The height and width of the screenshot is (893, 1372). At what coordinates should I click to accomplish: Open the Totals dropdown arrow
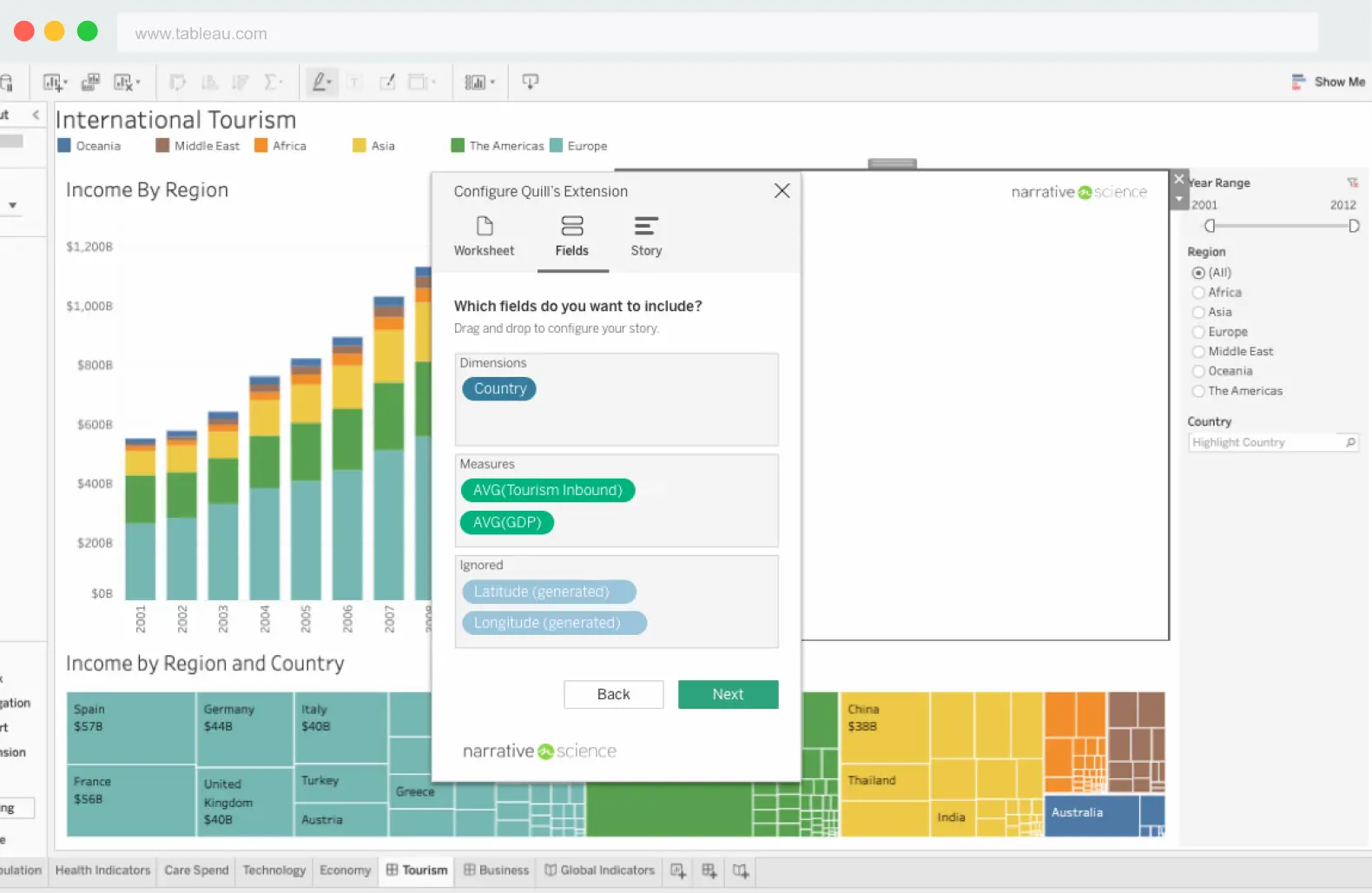(280, 83)
